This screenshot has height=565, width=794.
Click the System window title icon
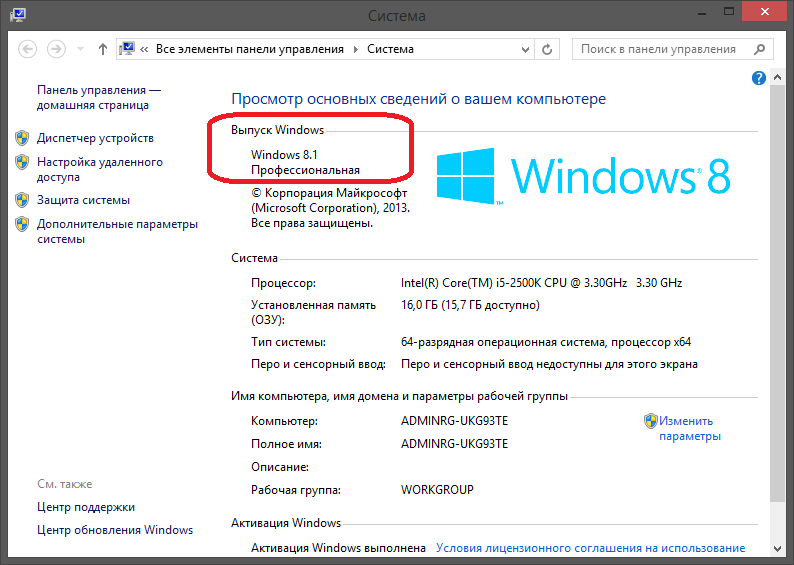(18, 14)
